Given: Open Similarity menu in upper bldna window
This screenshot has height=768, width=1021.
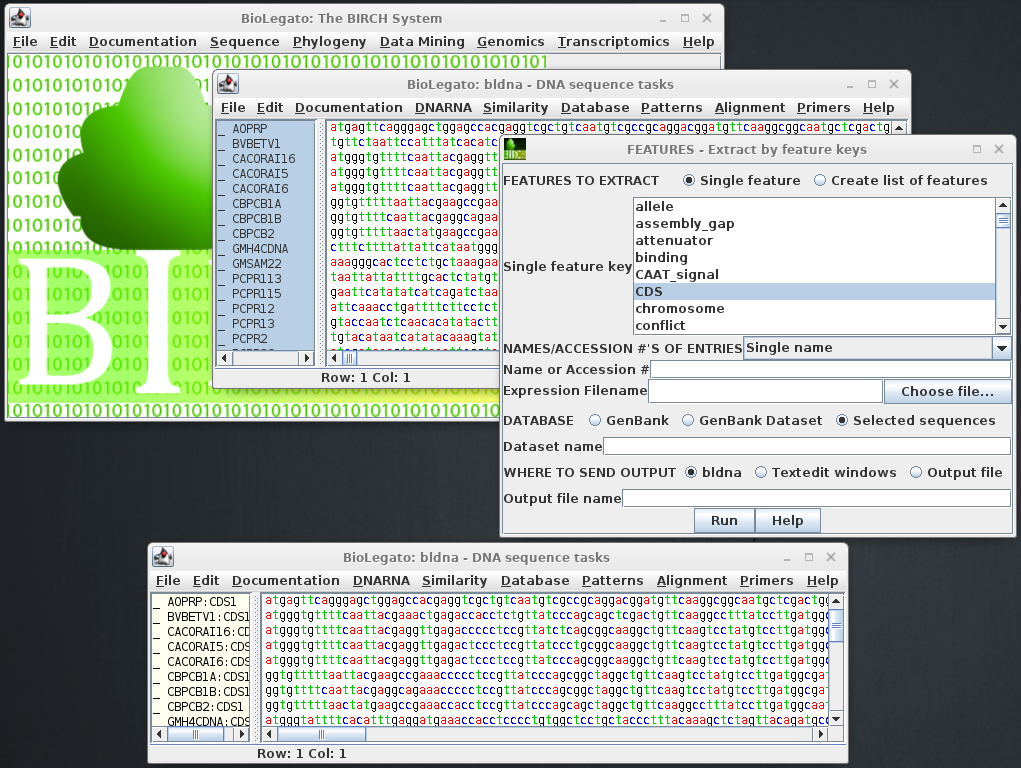Looking at the screenshot, I should click(x=515, y=107).
